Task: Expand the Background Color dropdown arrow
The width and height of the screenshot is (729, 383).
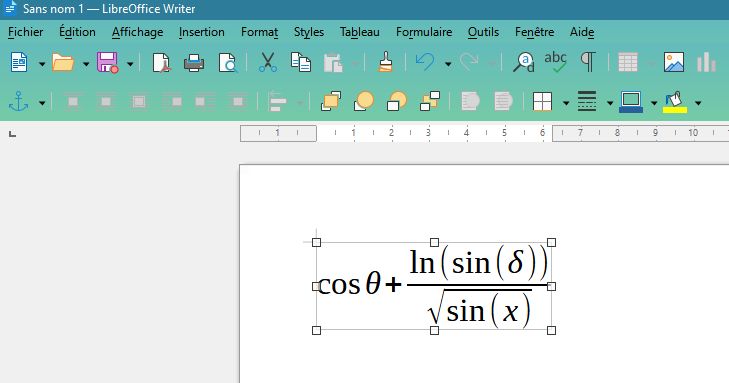Action: [x=698, y=103]
